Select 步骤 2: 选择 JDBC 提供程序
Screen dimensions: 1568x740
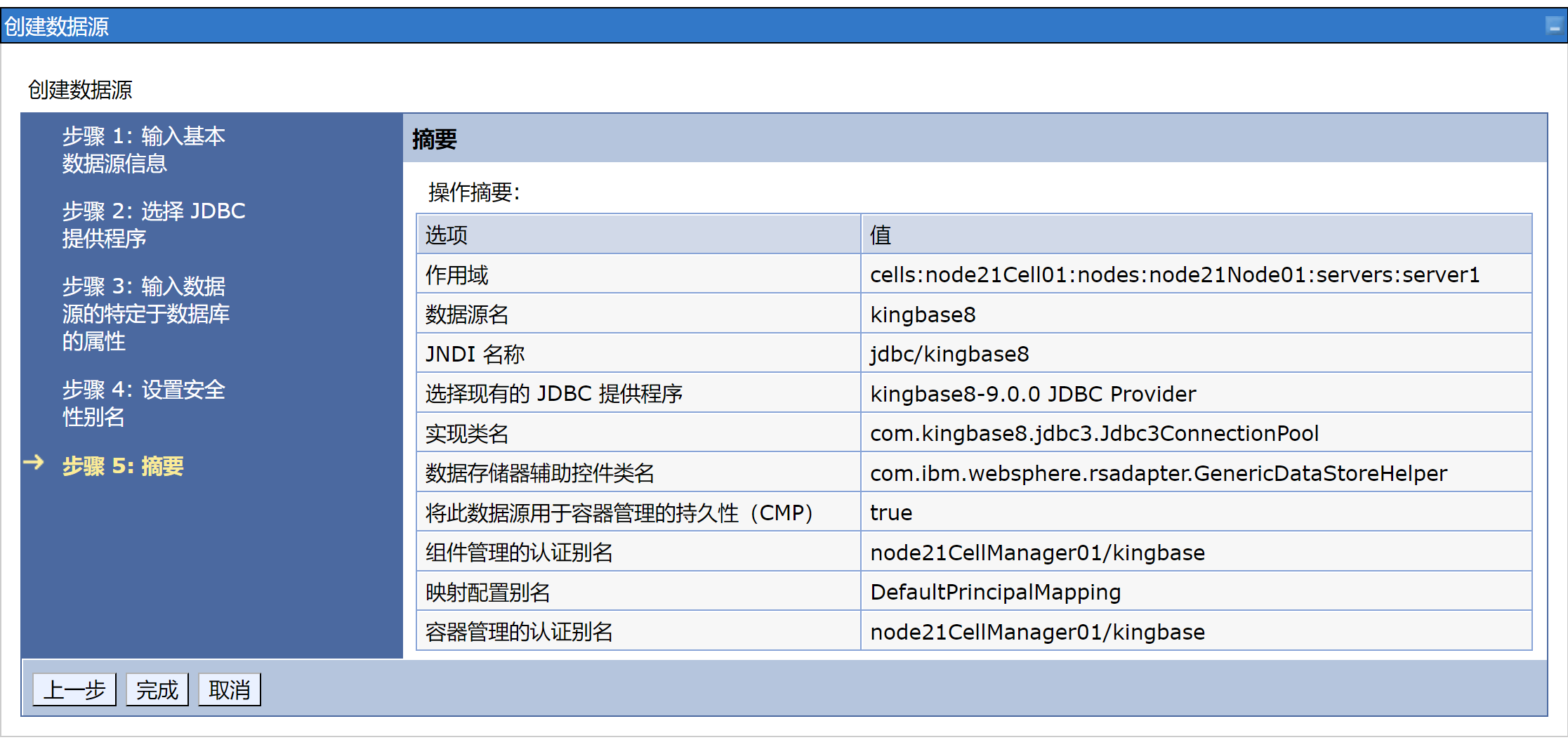pyautogui.click(x=153, y=225)
